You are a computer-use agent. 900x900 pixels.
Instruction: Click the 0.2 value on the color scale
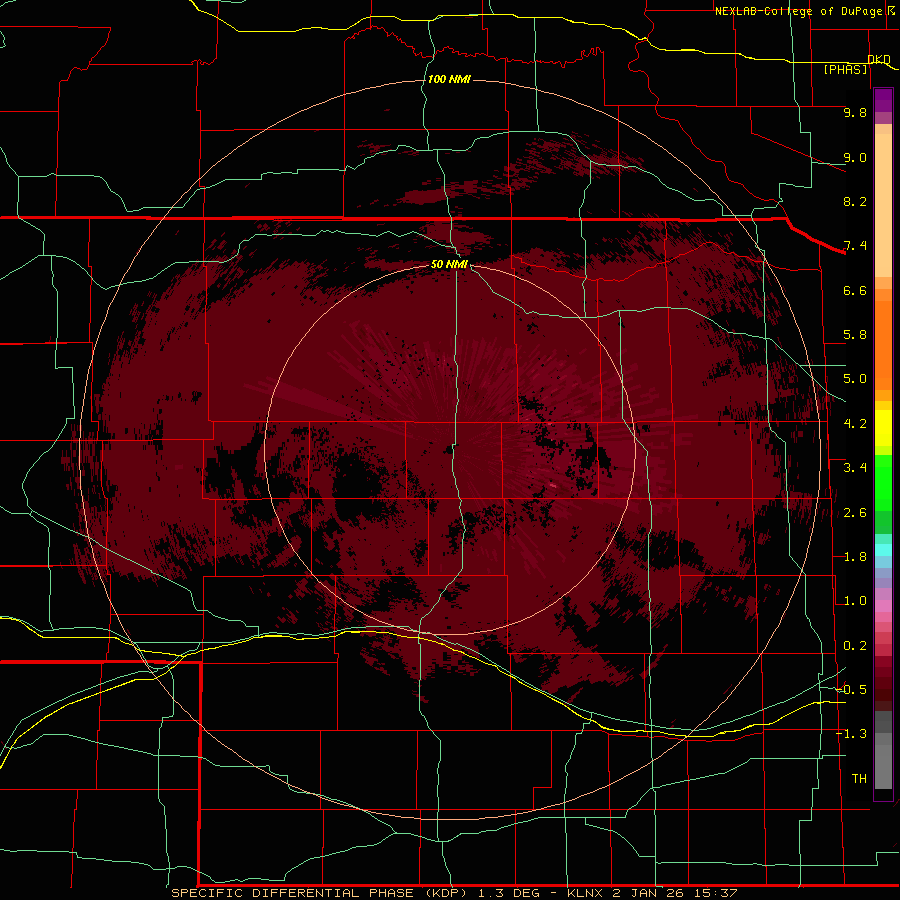(855, 646)
